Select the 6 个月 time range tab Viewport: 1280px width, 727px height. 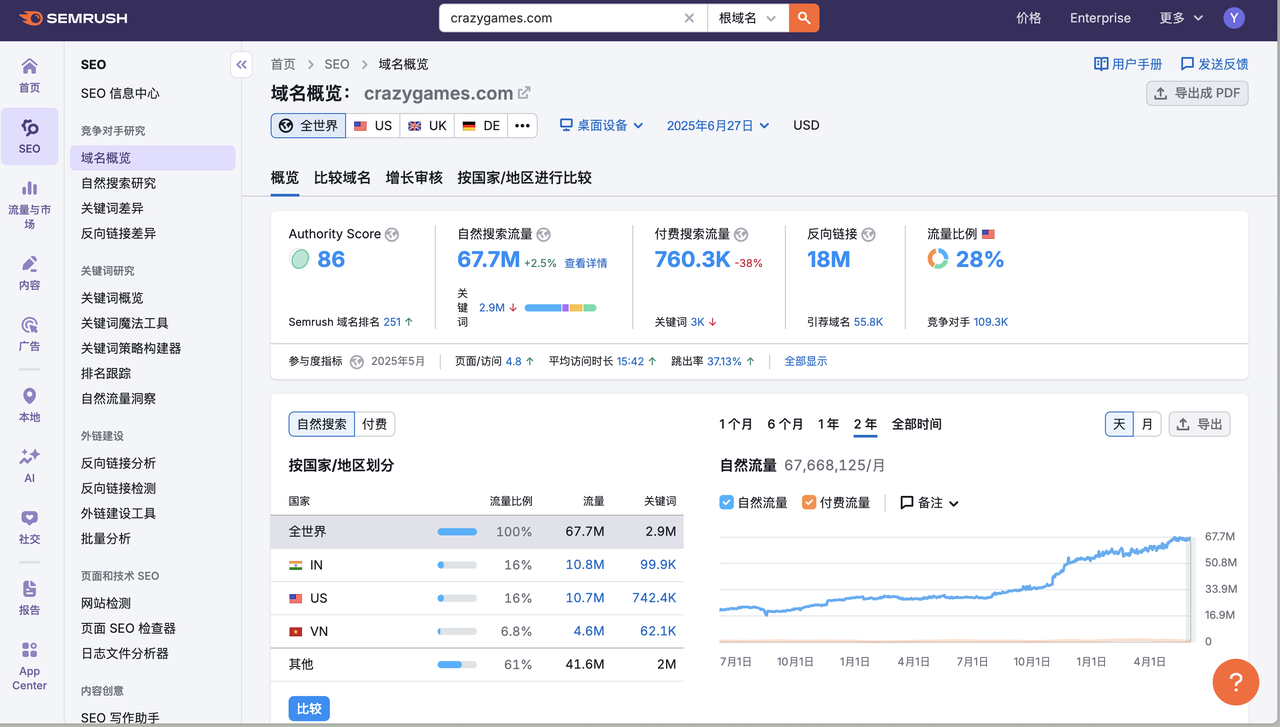tap(785, 424)
